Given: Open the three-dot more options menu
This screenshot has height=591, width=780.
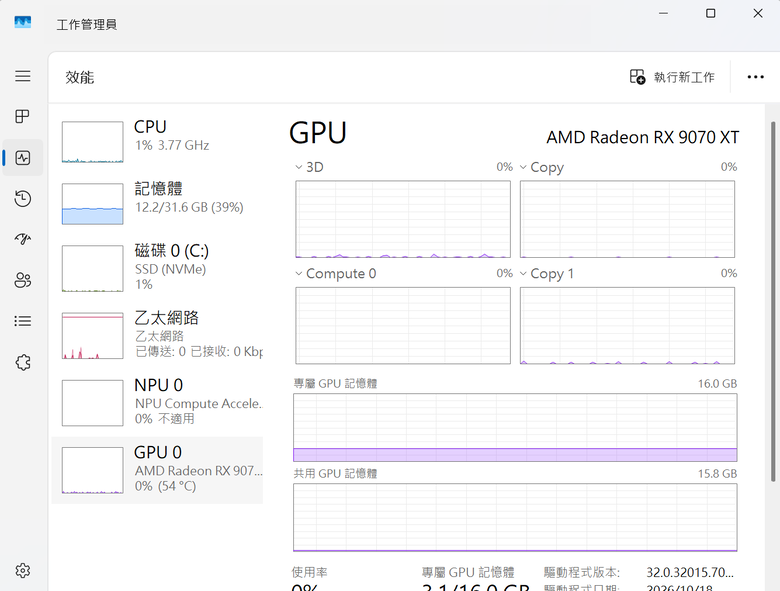Looking at the screenshot, I should (x=755, y=77).
